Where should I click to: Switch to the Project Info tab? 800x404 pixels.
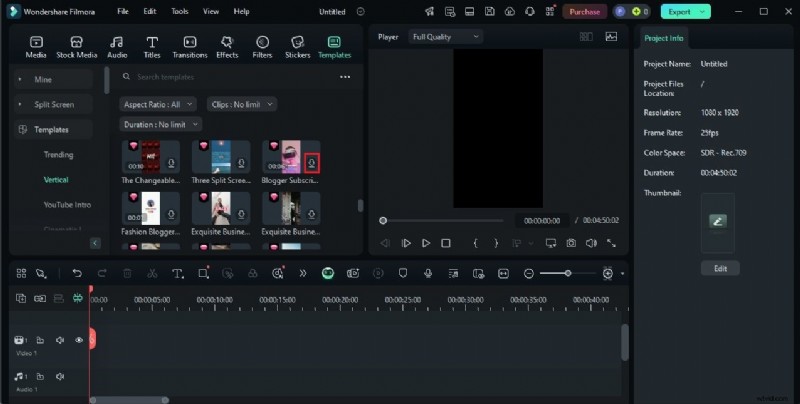click(664, 38)
